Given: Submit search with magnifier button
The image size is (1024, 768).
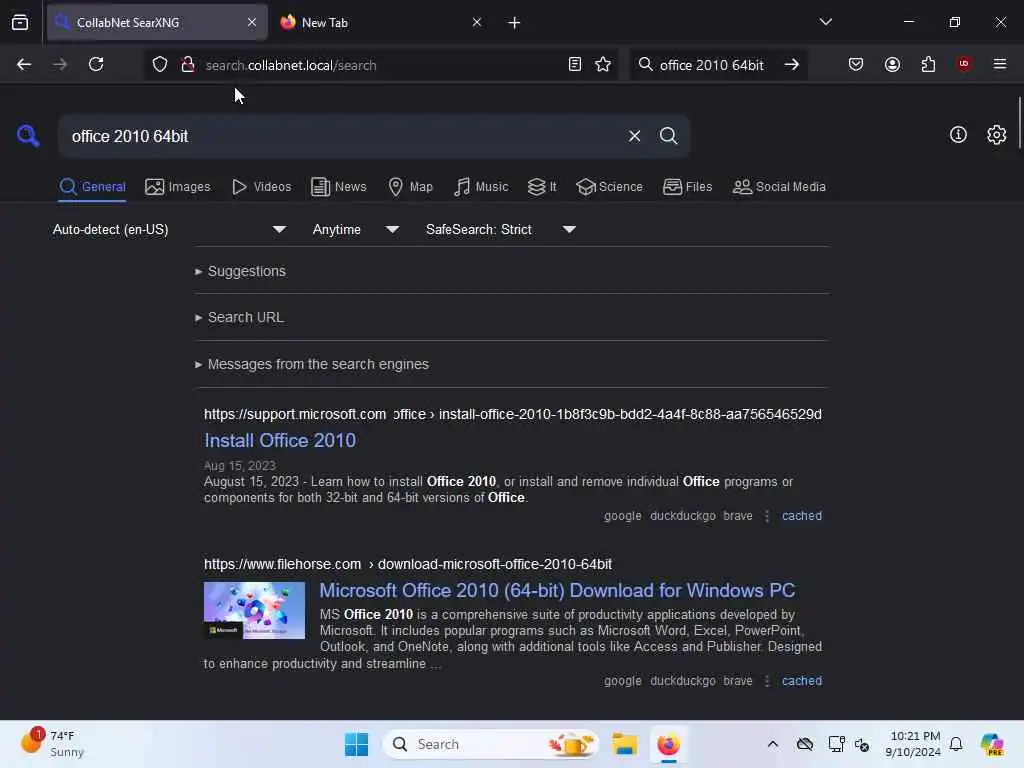Looking at the screenshot, I should 668,136.
